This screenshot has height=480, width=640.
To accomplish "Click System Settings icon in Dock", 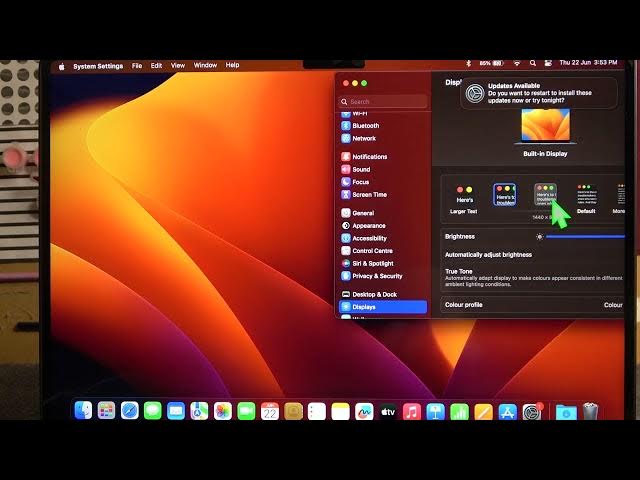I will click(532, 411).
